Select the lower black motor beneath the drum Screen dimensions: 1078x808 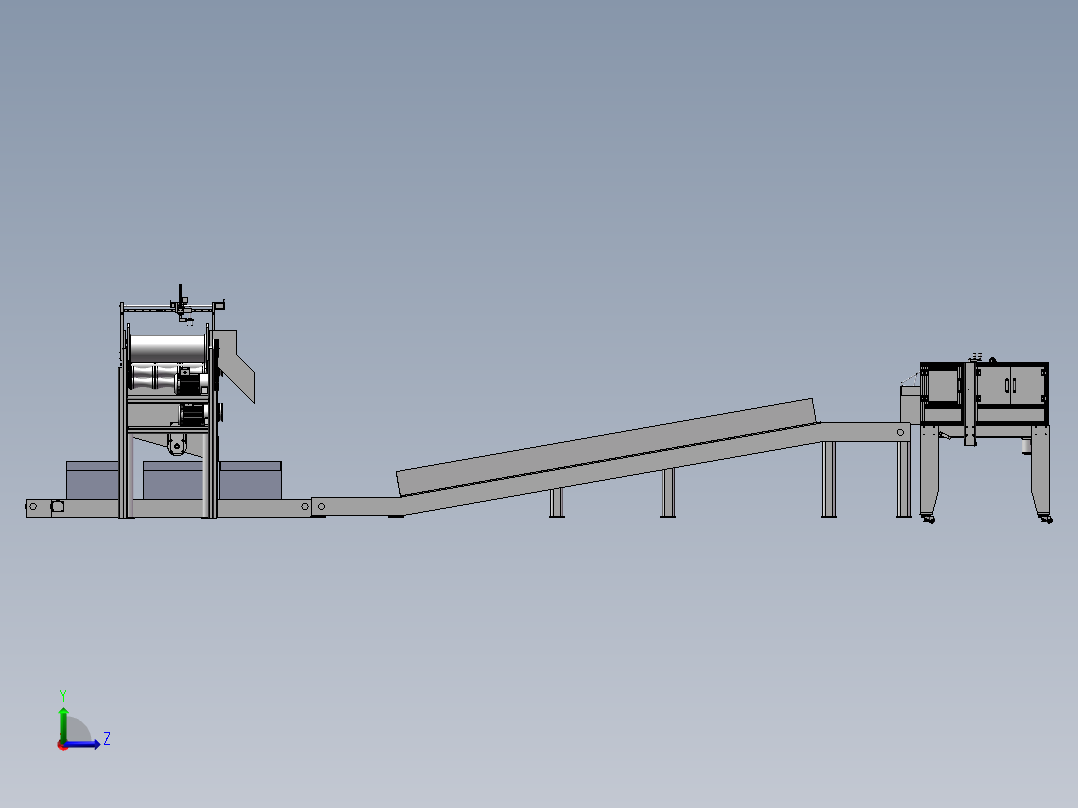193,413
